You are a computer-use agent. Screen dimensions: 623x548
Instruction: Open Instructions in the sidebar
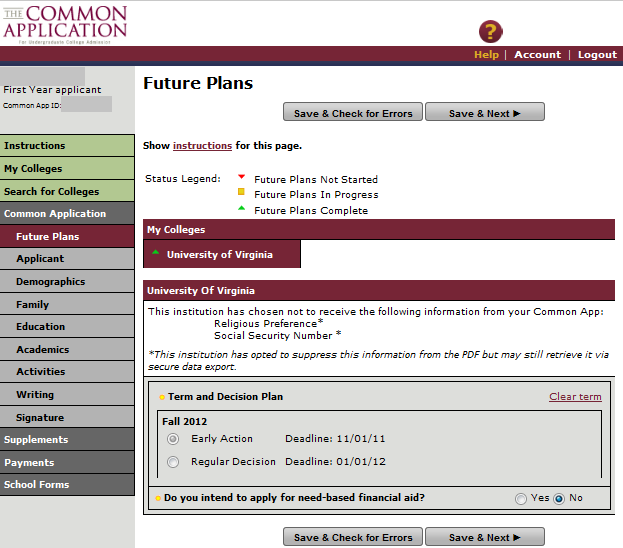(67, 145)
